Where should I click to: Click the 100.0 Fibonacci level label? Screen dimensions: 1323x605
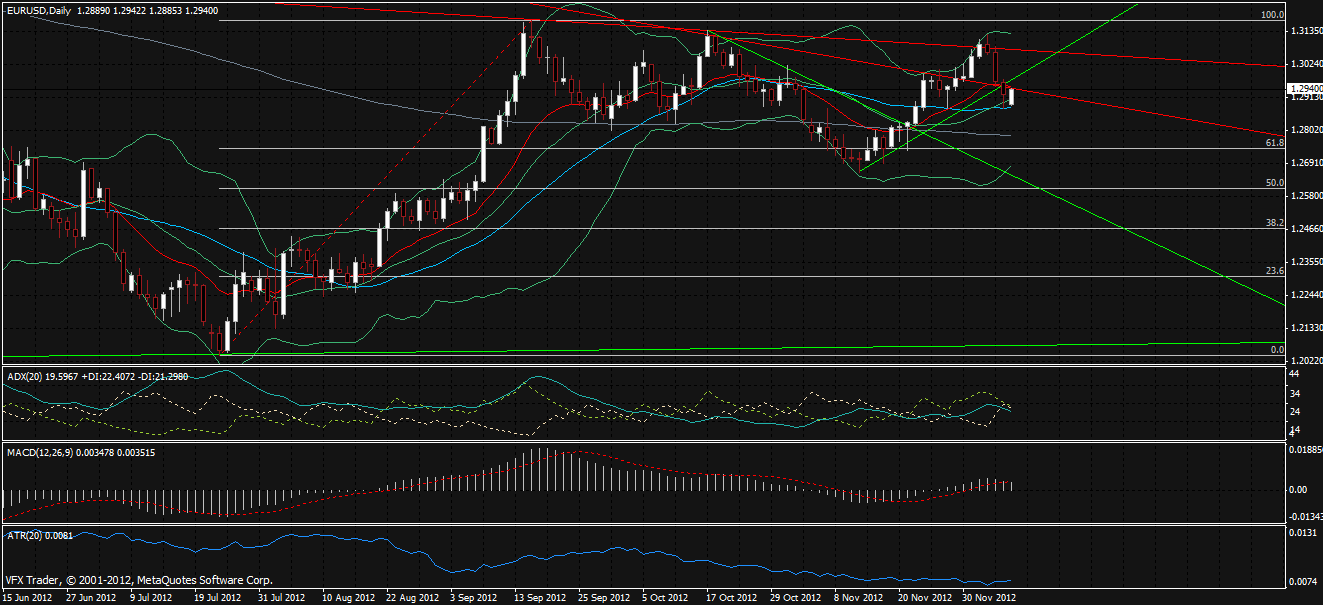pos(1271,15)
